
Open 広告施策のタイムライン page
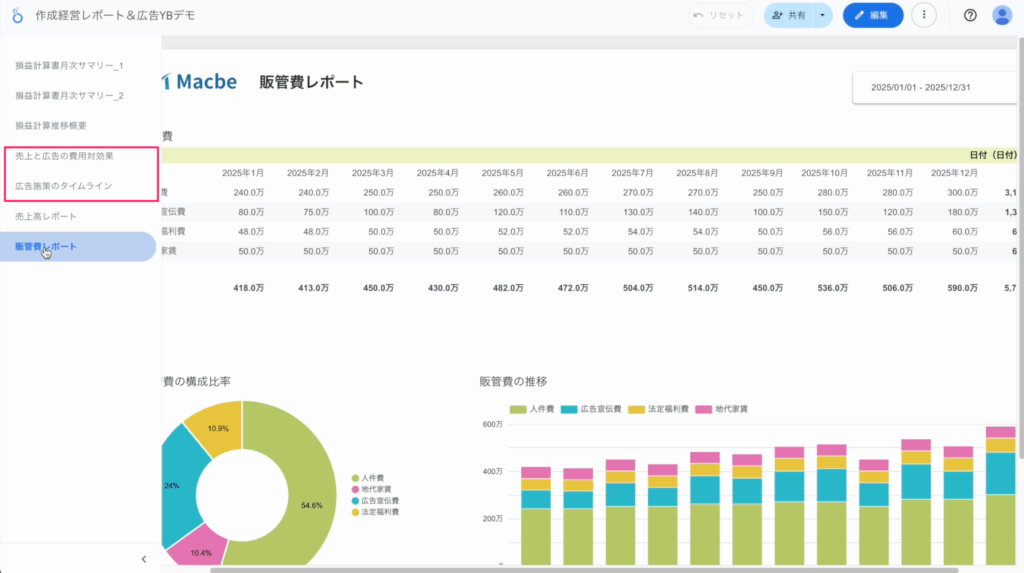(x=63, y=186)
